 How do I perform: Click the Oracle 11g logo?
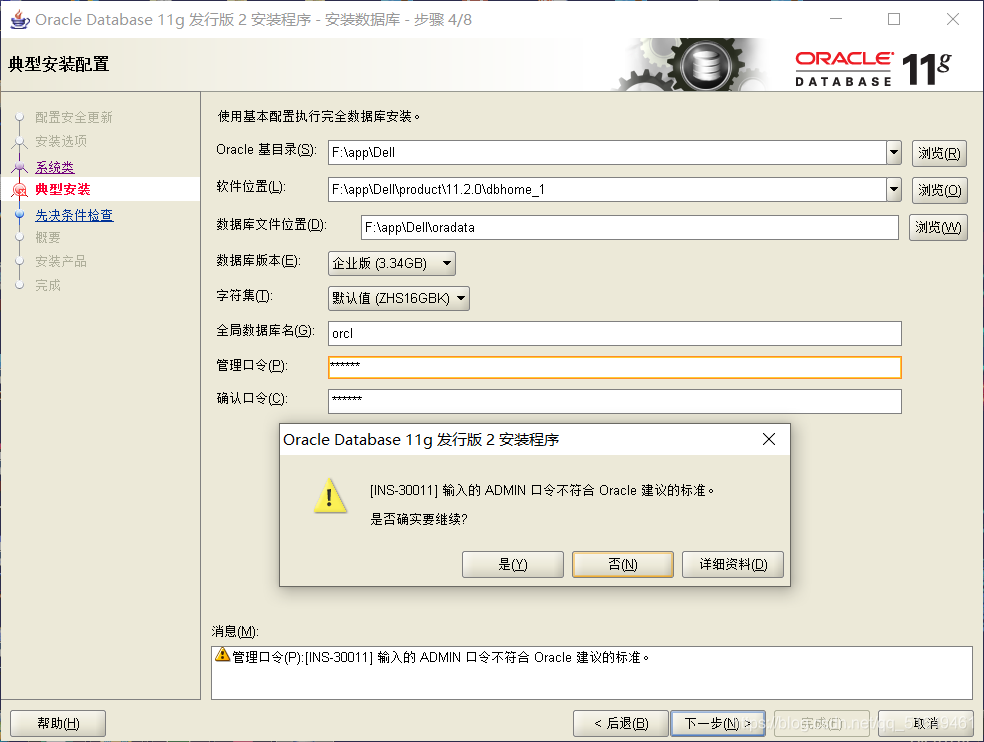(872, 68)
